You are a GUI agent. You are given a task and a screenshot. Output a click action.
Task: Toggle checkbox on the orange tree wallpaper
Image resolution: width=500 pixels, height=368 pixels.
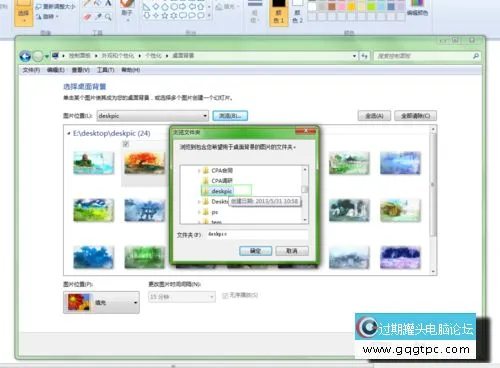[126, 144]
